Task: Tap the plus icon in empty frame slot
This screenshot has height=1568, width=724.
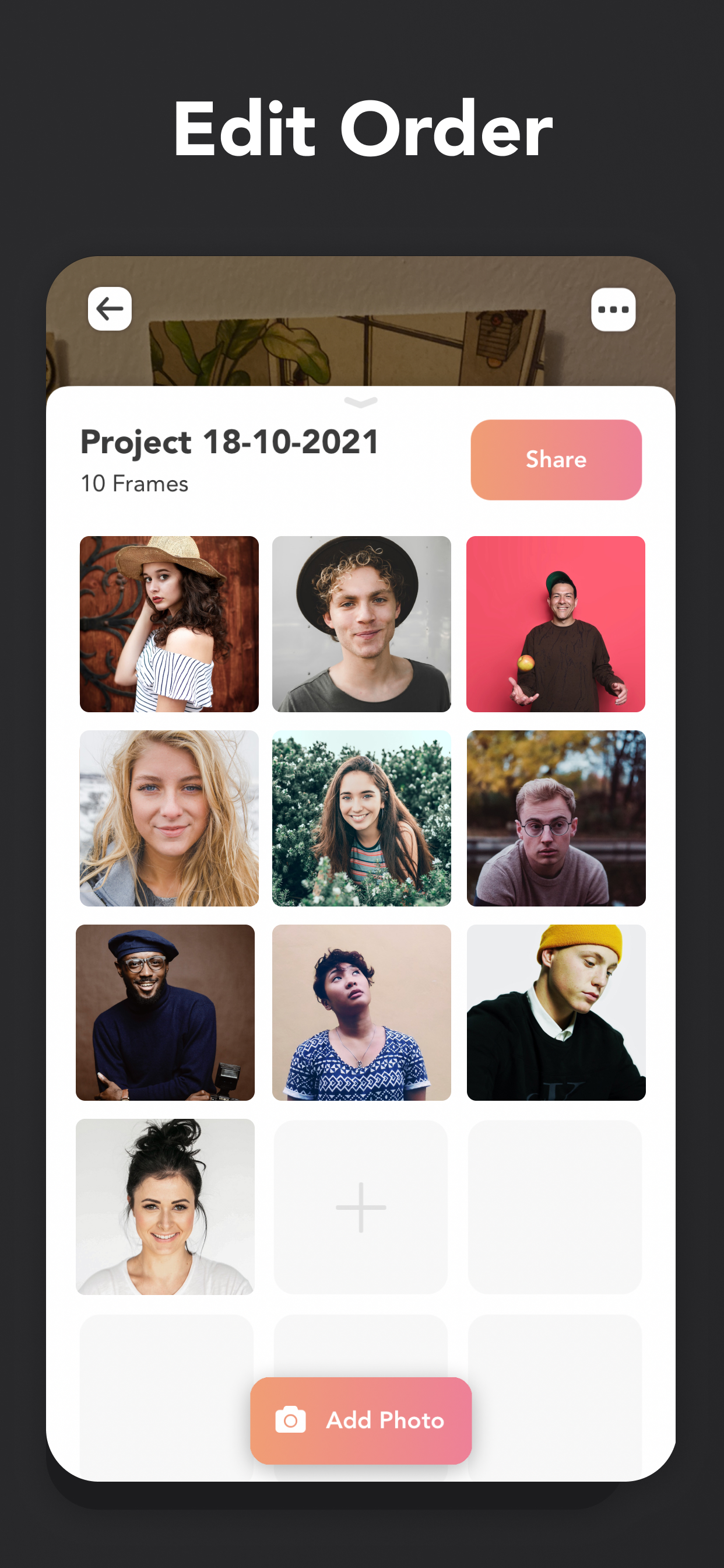Action: click(x=361, y=1207)
